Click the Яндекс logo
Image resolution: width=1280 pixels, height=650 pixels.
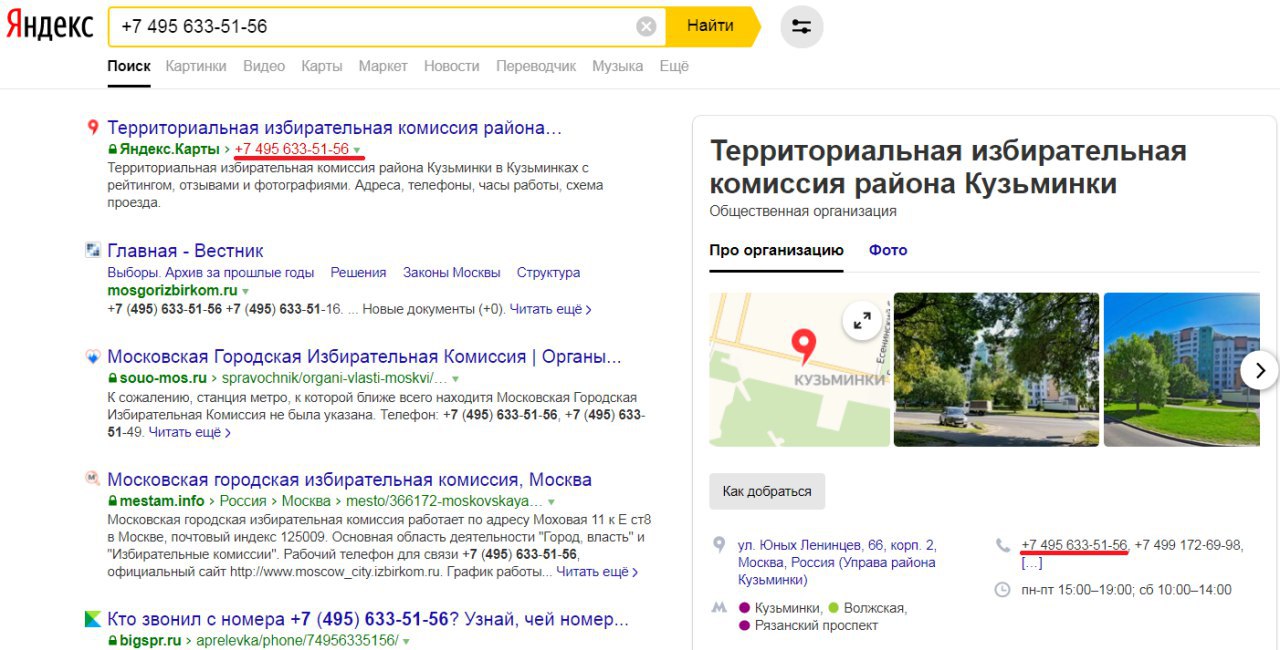click(50, 27)
